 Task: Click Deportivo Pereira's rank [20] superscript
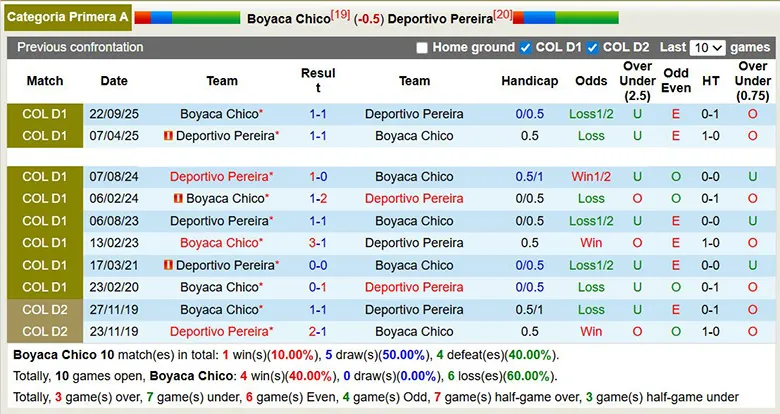(x=503, y=15)
